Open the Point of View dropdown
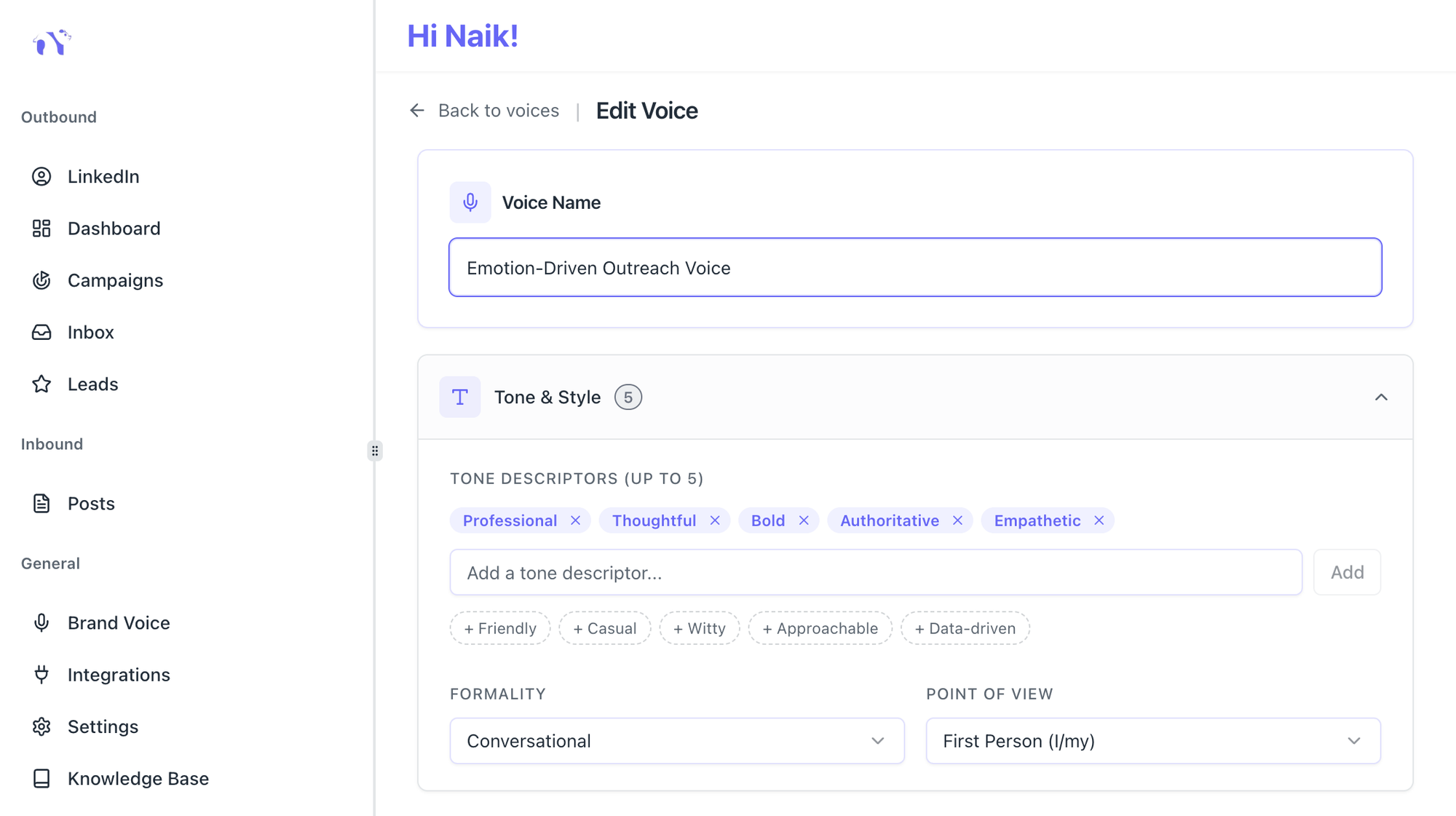The height and width of the screenshot is (816, 1456). click(1152, 741)
